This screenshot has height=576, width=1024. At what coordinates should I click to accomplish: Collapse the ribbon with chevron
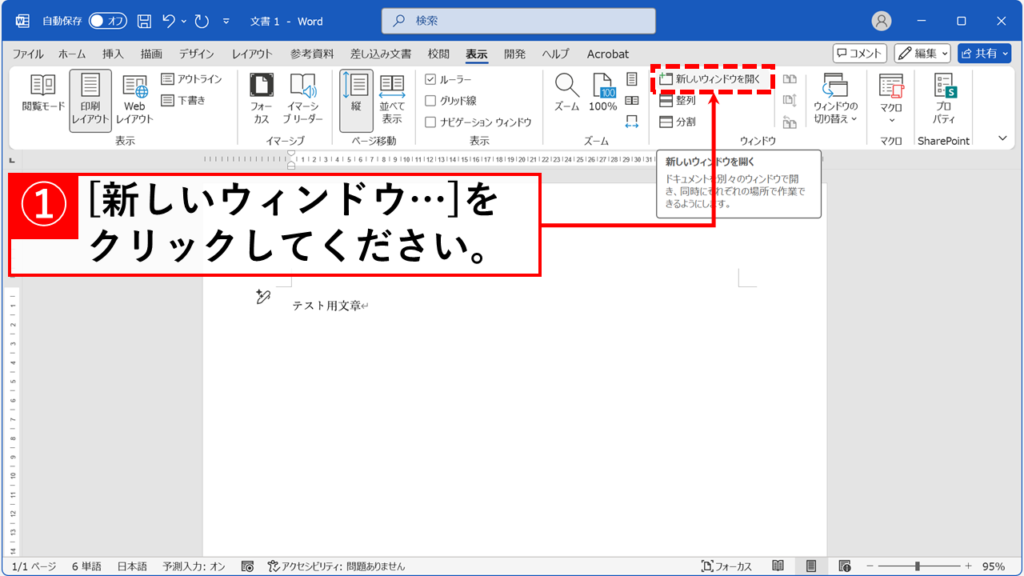click(1003, 138)
